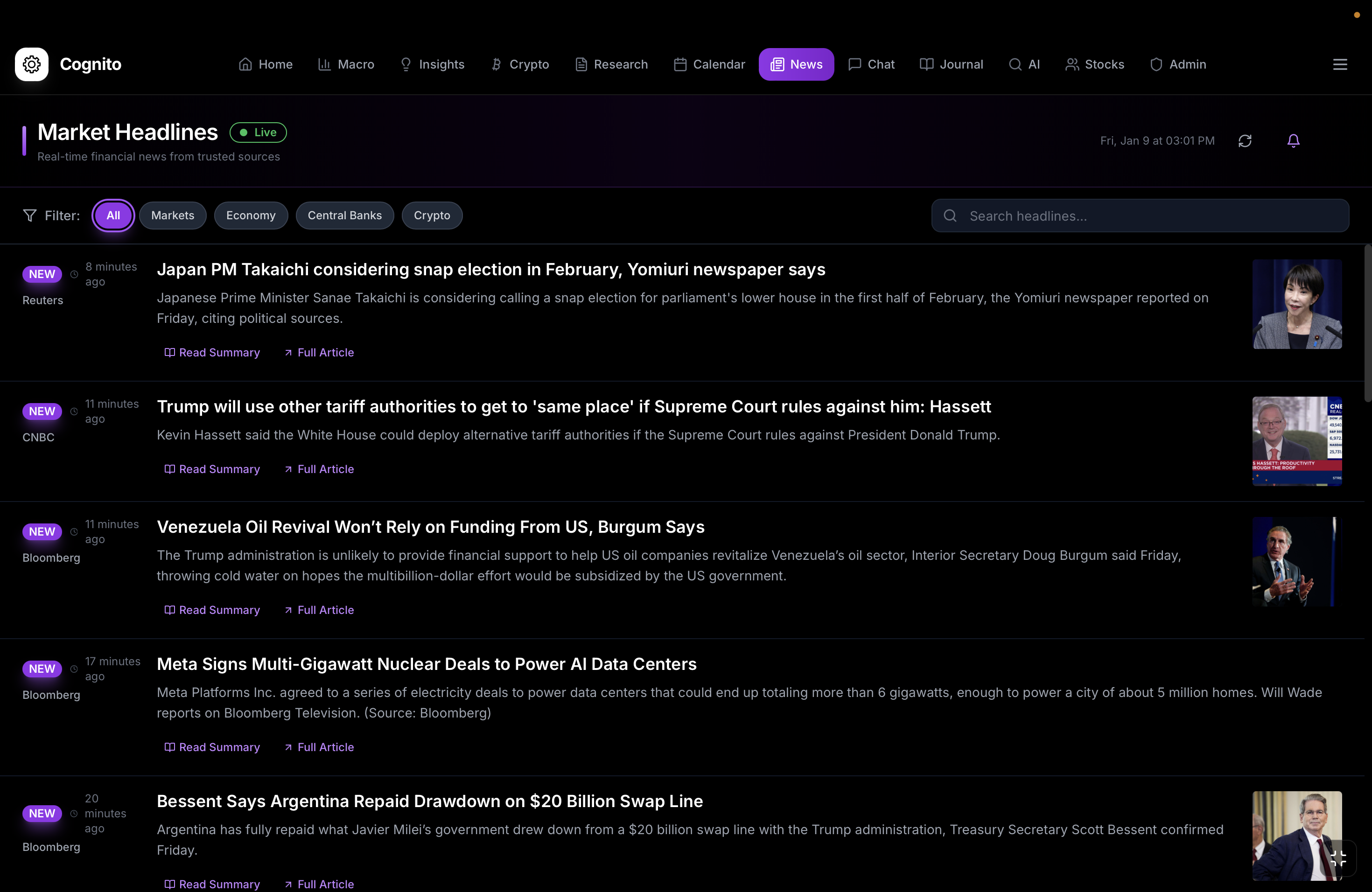Click the page scrollbar on the right edge
1372x892 pixels.
(x=1367, y=323)
